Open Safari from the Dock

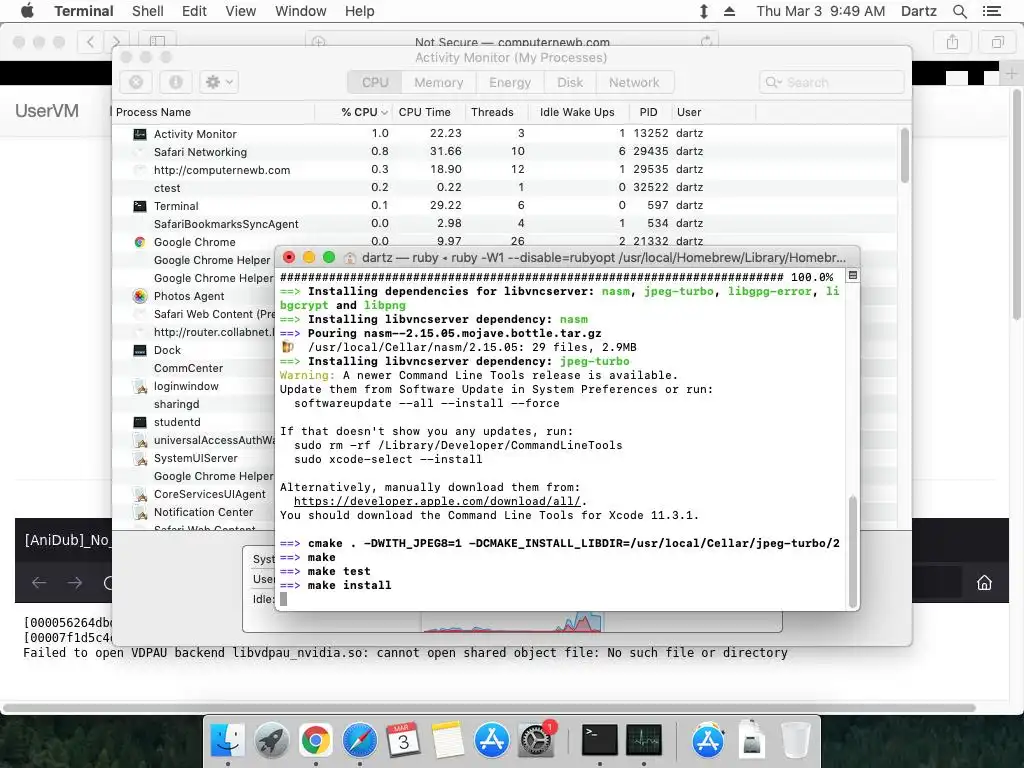click(360, 740)
